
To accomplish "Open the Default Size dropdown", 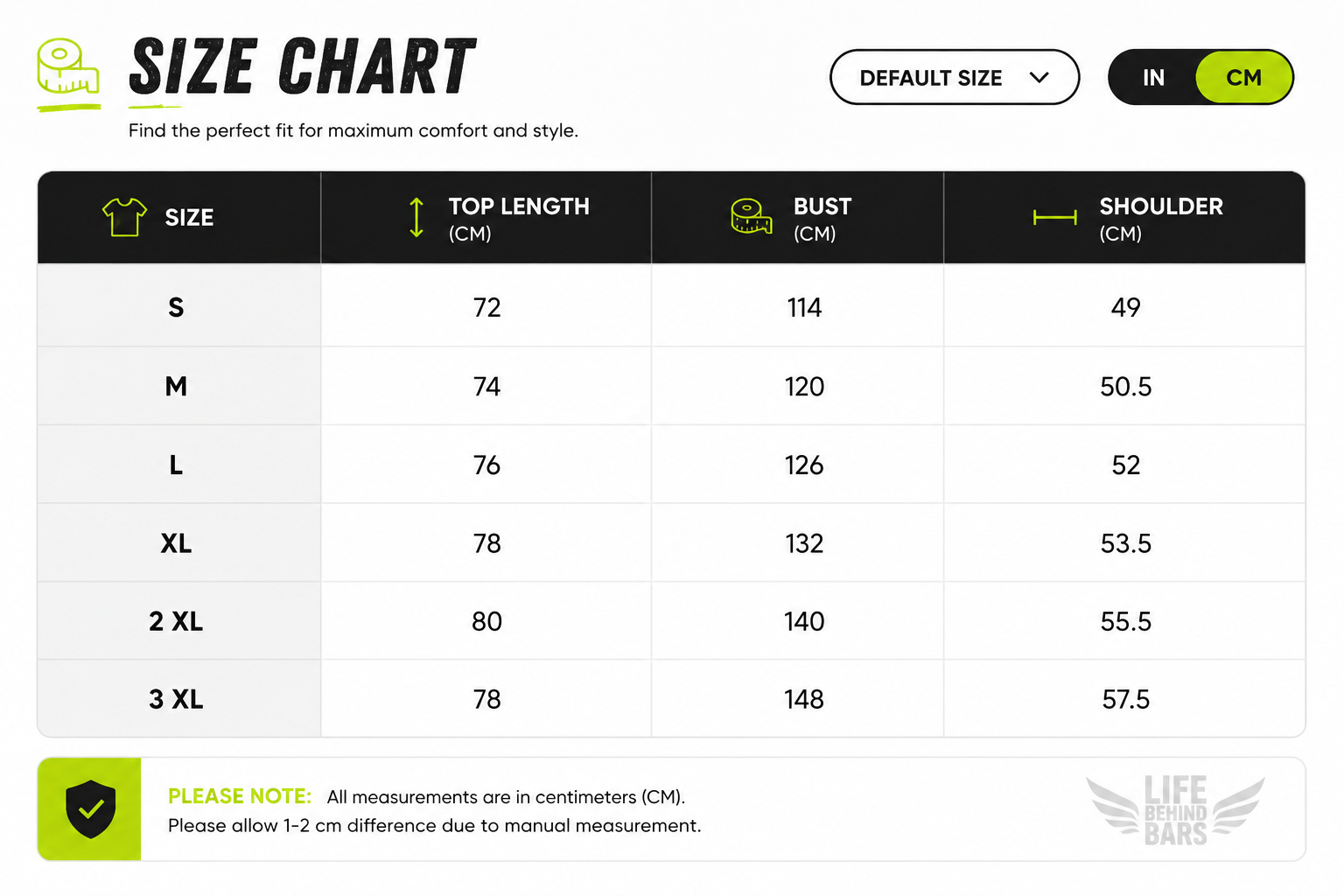I will pyautogui.click(x=955, y=77).
